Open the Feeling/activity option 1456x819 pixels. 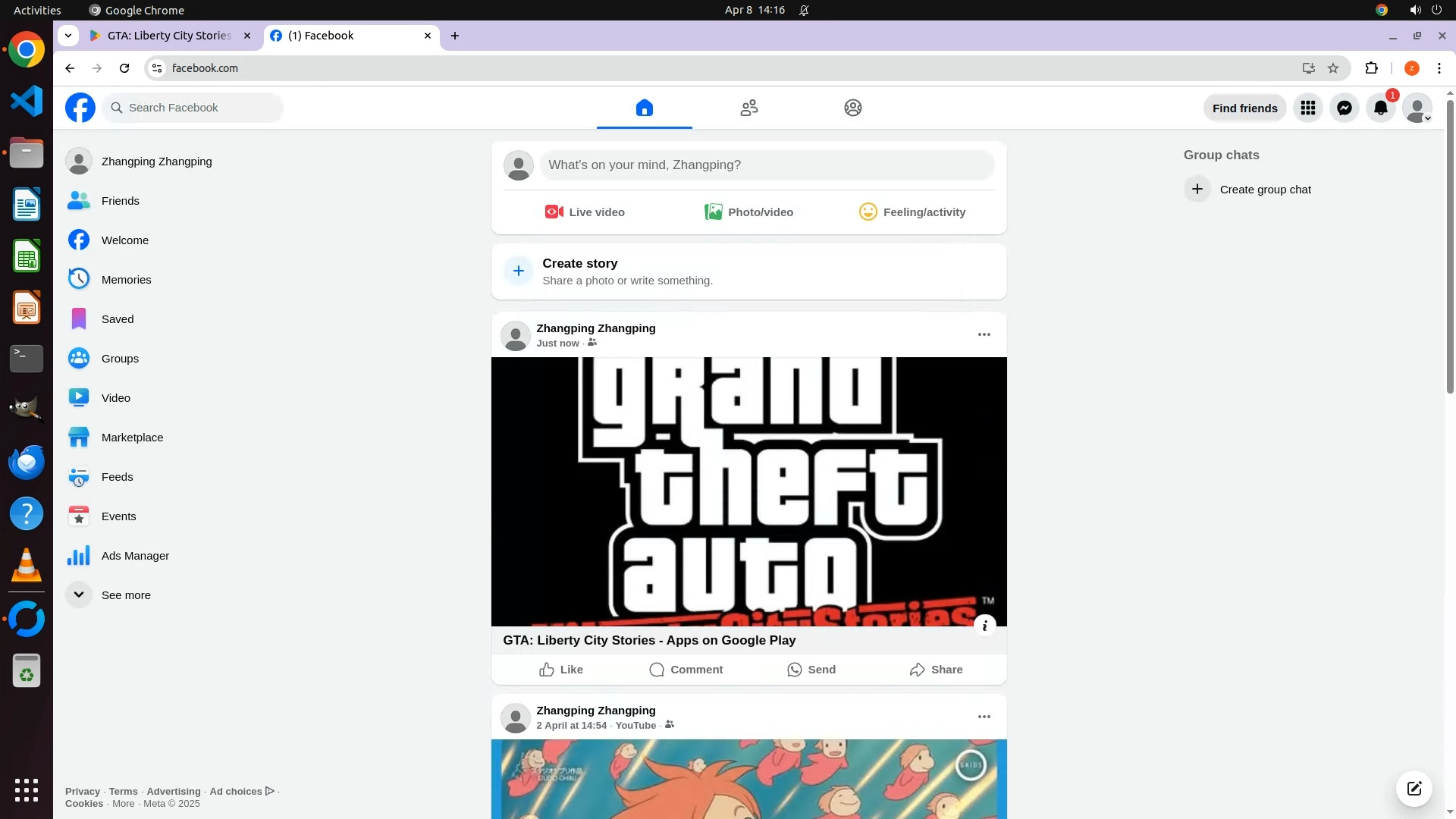tap(912, 212)
